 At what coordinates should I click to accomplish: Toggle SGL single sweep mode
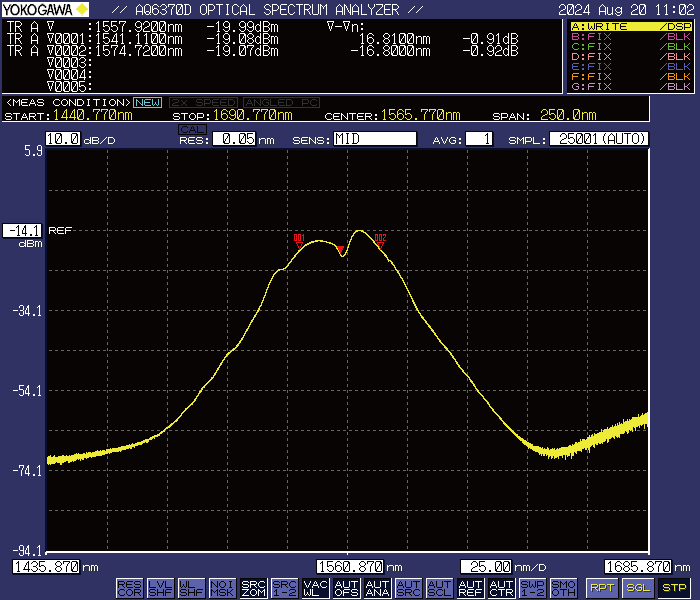tap(637, 588)
